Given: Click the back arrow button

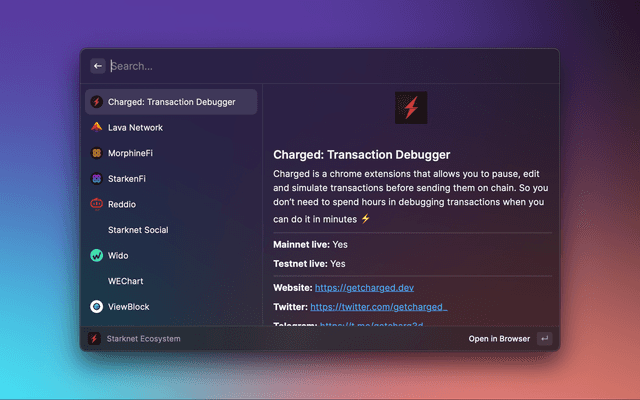Looking at the screenshot, I should click(98, 66).
